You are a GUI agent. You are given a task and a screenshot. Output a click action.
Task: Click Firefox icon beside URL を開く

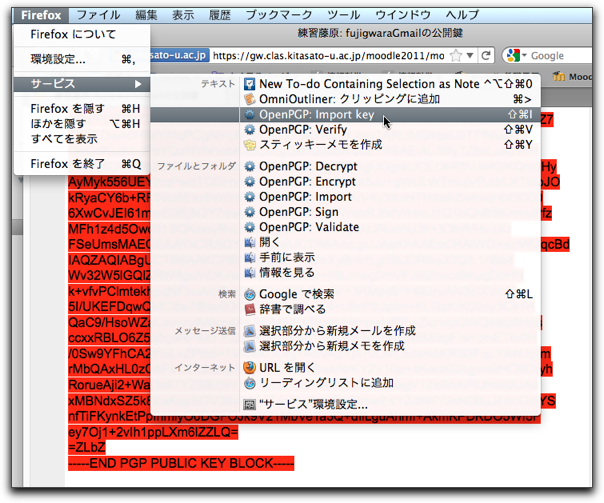point(250,367)
